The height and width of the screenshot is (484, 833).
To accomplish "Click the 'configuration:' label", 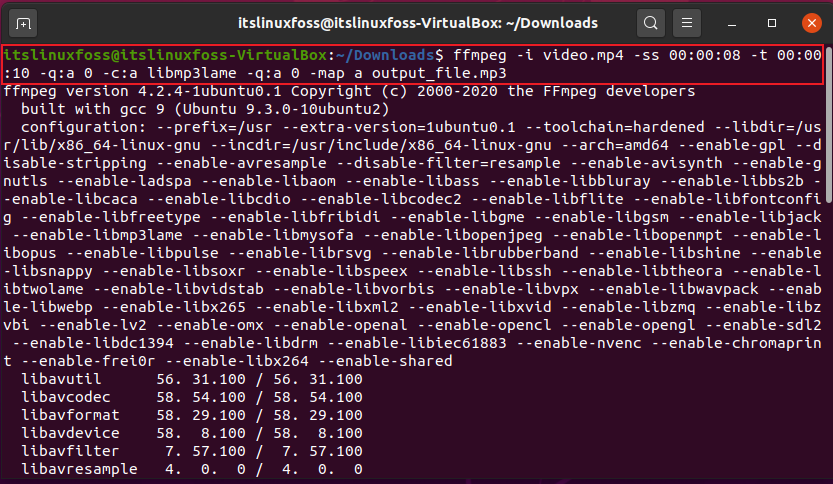I will click(84, 127).
